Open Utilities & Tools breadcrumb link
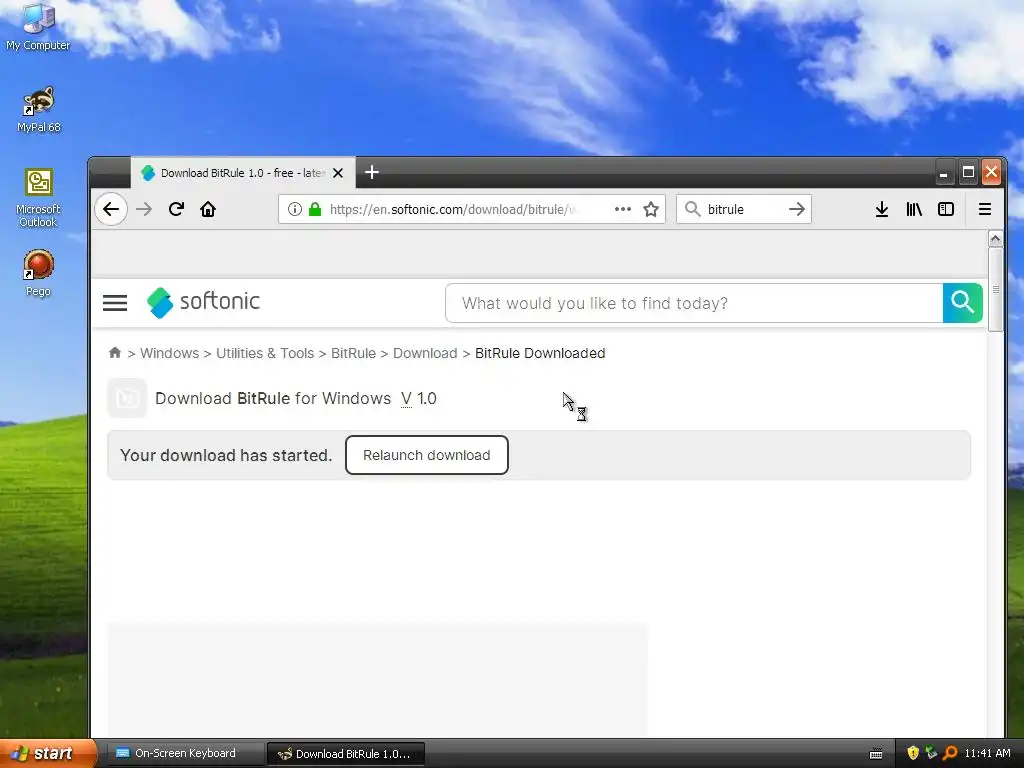This screenshot has height=768, width=1024. coord(264,353)
